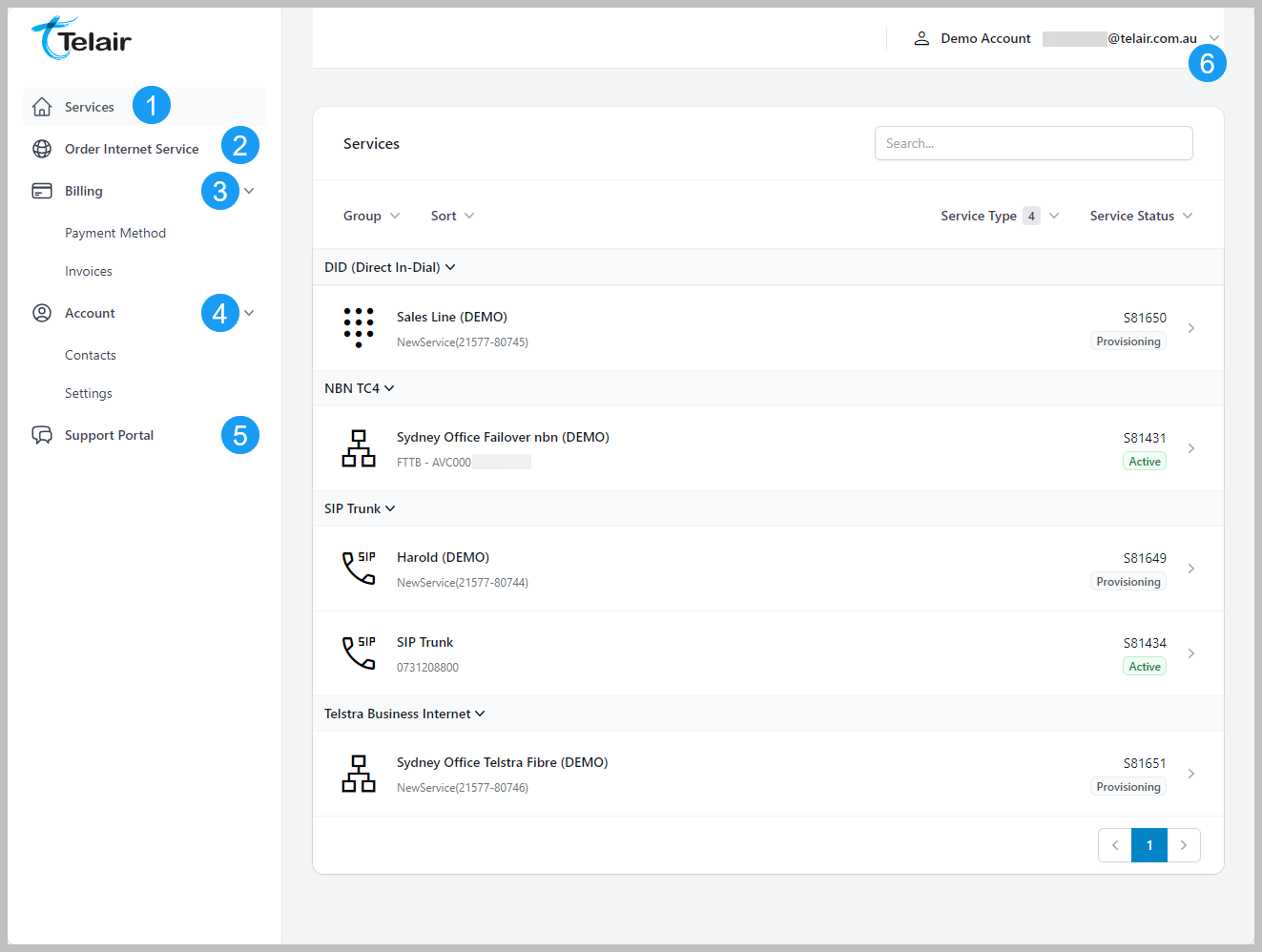This screenshot has height=952, width=1262.
Task: Click Sydney Office Failover nbn (DEMO) name
Action: pyautogui.click(x=503, y=437)
